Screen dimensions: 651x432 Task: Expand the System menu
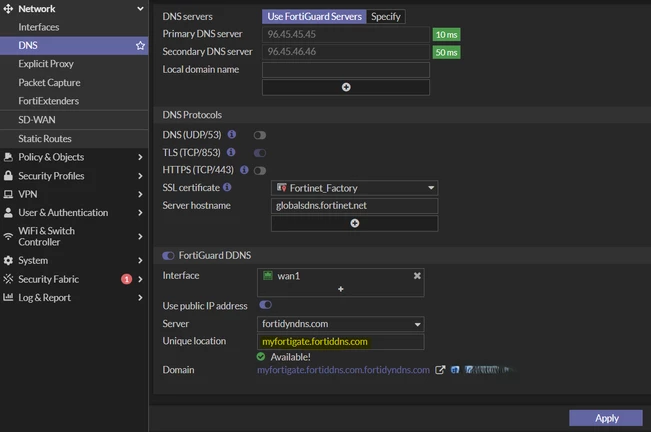click(140, 260)
